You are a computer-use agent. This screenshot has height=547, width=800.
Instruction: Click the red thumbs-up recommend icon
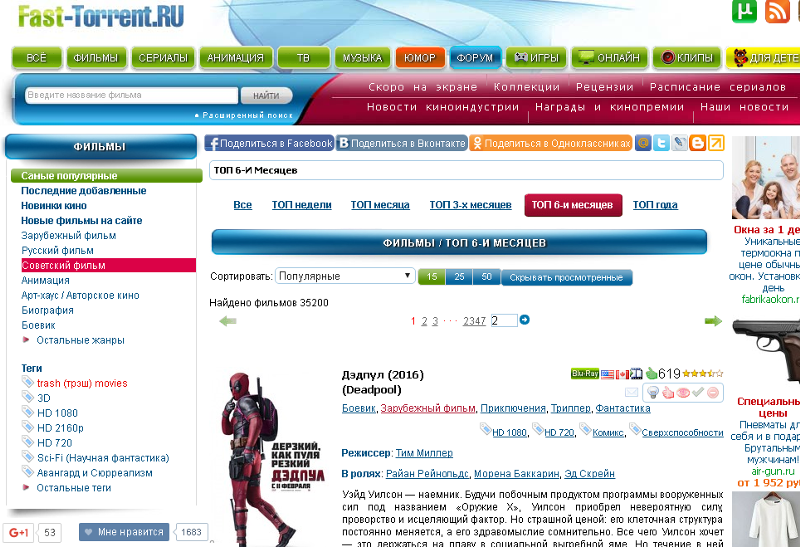pyautogui.click(x=668, y=392)
